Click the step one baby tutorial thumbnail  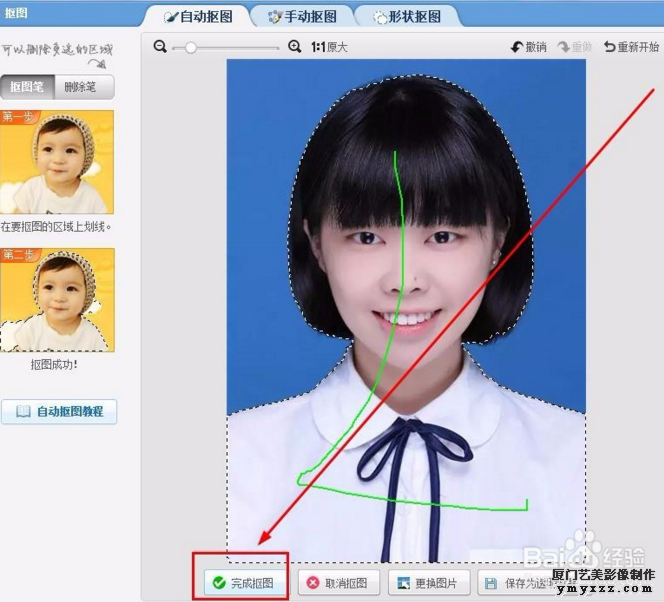tap(57, 162)
